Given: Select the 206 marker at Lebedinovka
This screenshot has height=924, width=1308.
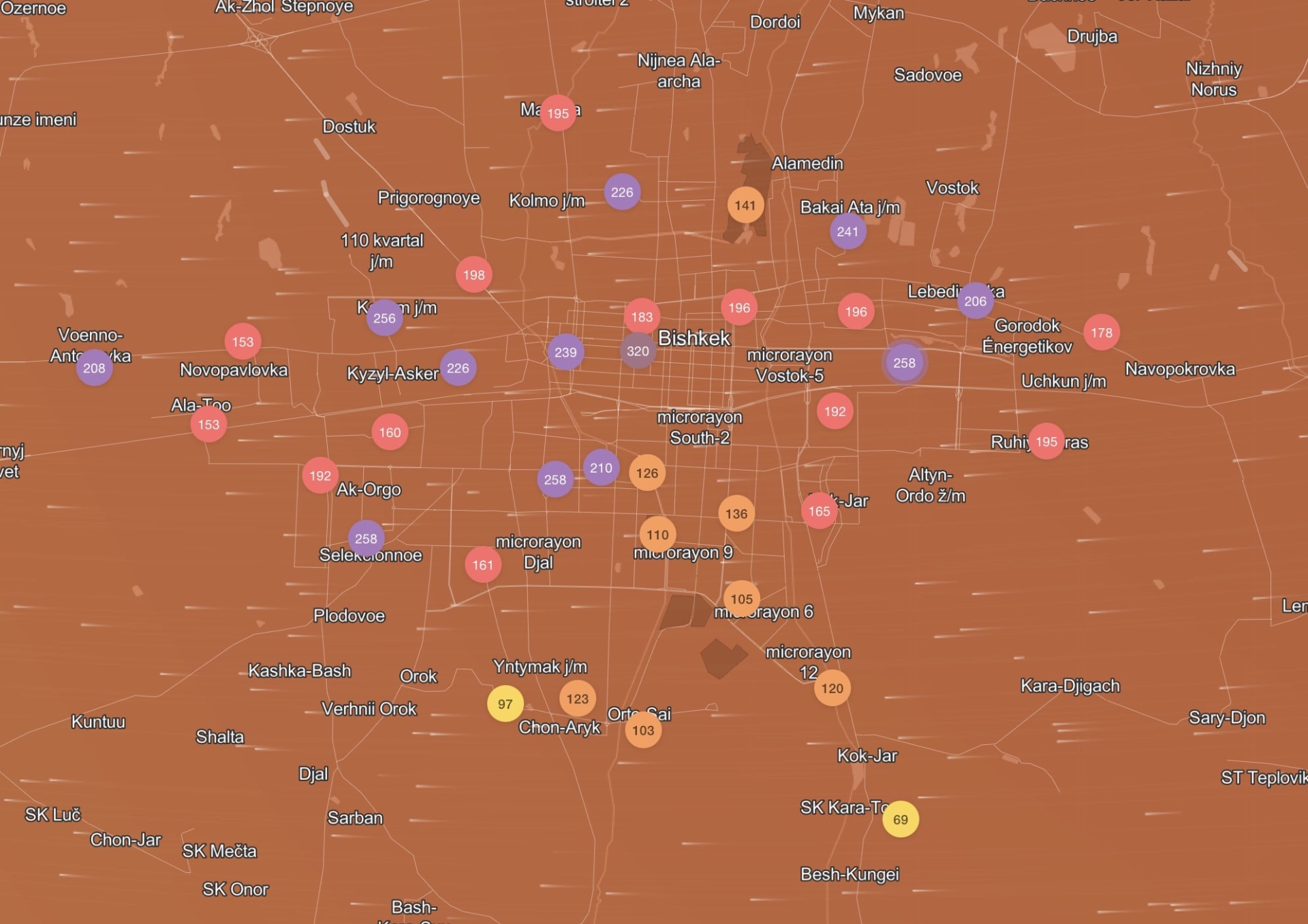Looking at the screenshot, I should tap(975, 301).
